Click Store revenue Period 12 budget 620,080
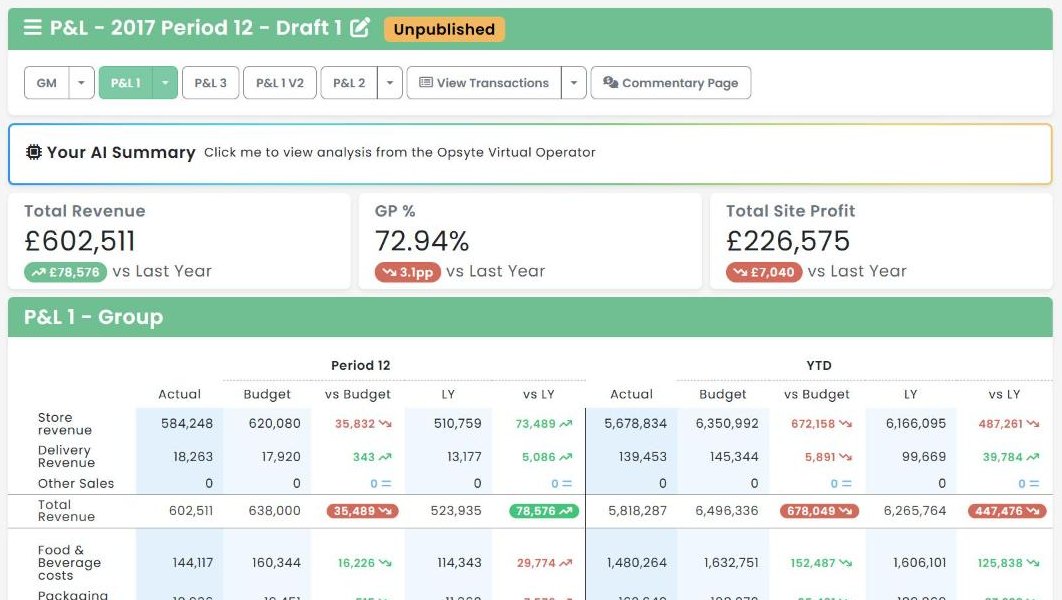This screenshot has width=1062, height=600. tap(274, 423)
